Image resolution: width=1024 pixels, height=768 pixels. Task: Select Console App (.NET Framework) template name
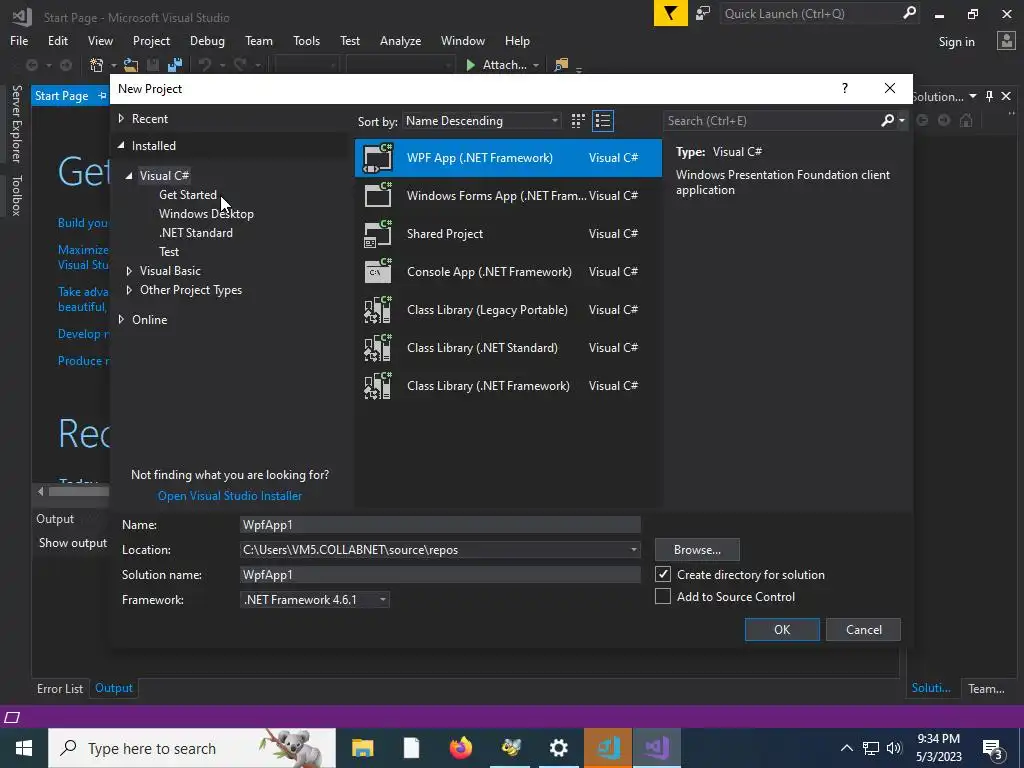(x=489, y=272)
